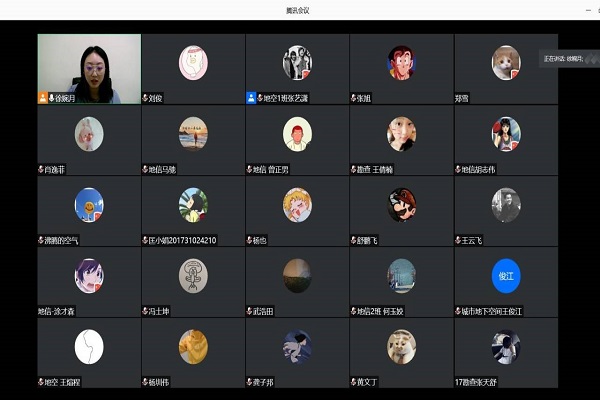The height and width of the screenshot is (400, 600).
Task: Toggle the mic icon next to 王云飞
Action: click(458, 240)
